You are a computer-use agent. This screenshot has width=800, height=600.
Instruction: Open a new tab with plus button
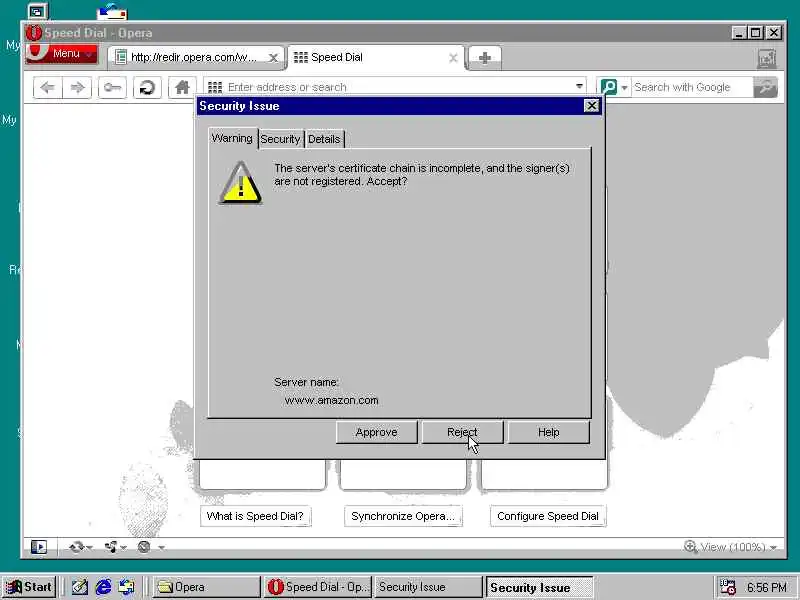[485, 58]
